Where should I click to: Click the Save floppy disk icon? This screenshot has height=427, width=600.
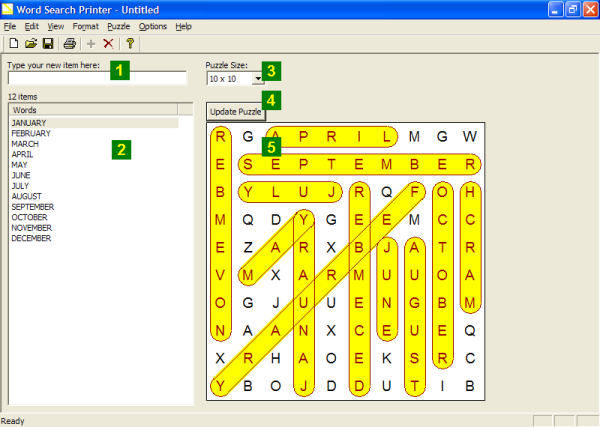(48, 44)
